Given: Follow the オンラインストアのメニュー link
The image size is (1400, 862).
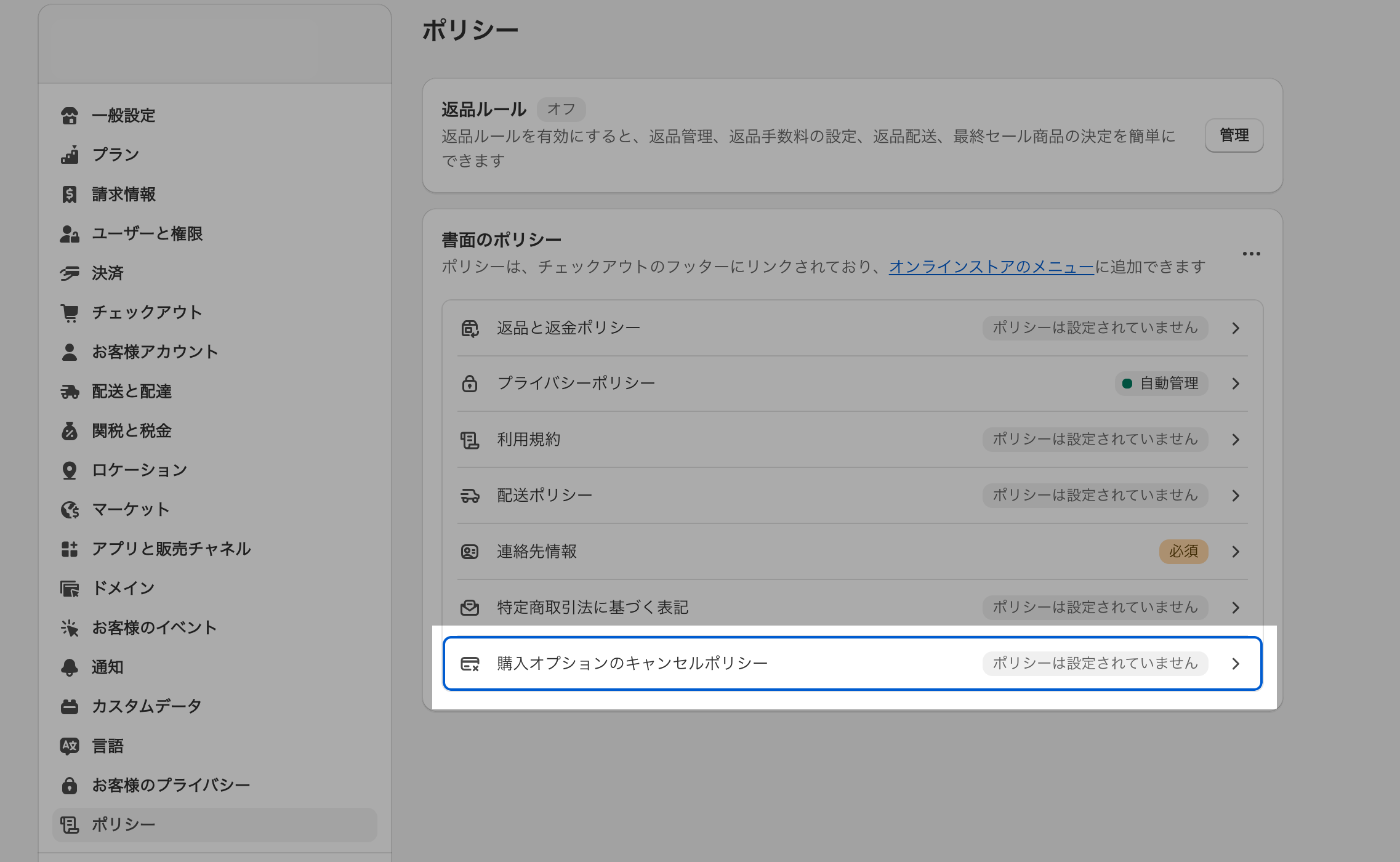Looking at the screenshot, I should (991, 267).
